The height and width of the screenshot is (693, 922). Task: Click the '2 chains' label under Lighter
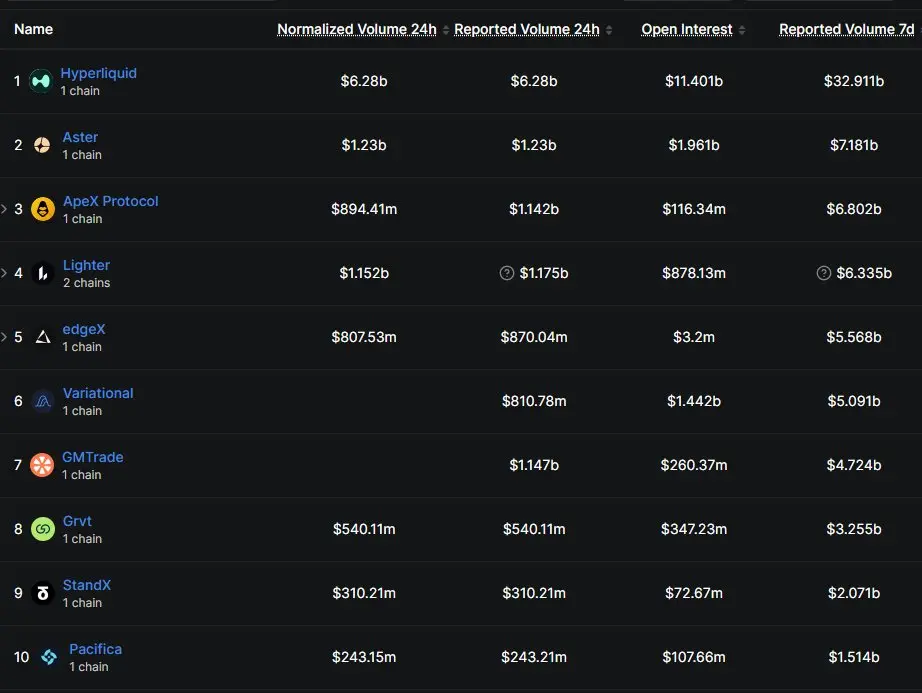point(86,283)
